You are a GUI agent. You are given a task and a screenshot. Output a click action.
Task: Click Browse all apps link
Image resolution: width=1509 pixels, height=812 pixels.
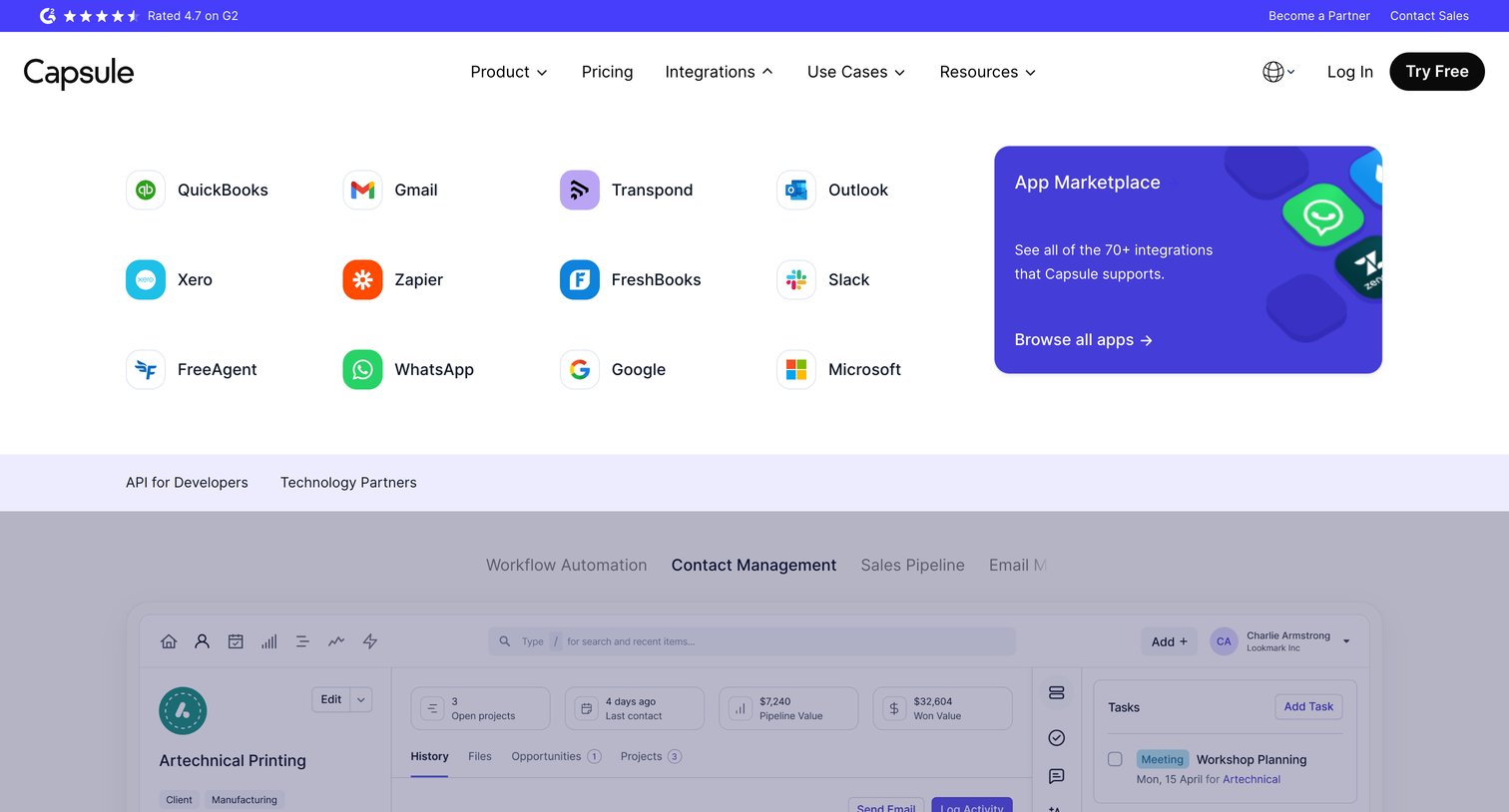pyautogui.click(x=1083, y=340)
